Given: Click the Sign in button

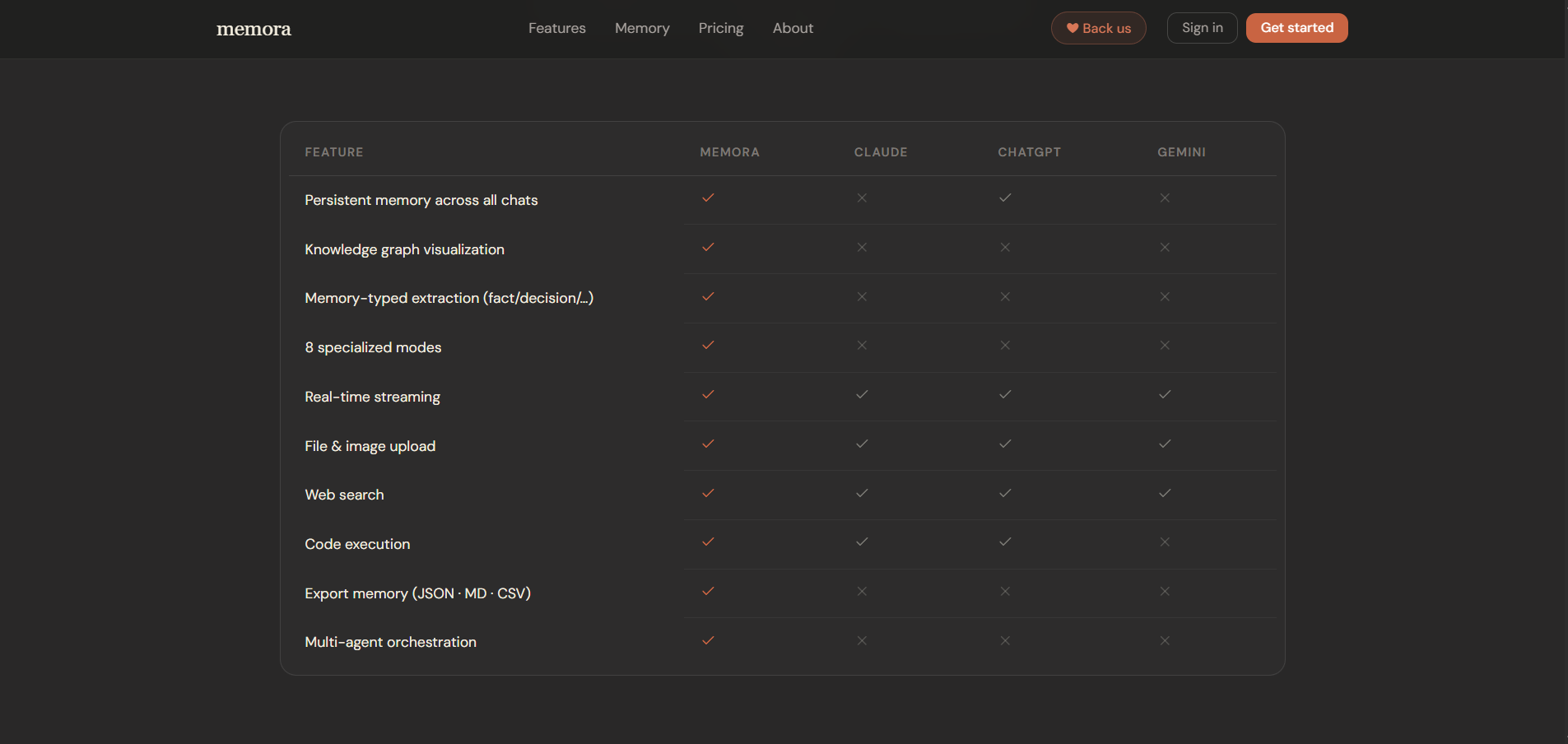Looking at the screenshot, I should [1202, 28].
